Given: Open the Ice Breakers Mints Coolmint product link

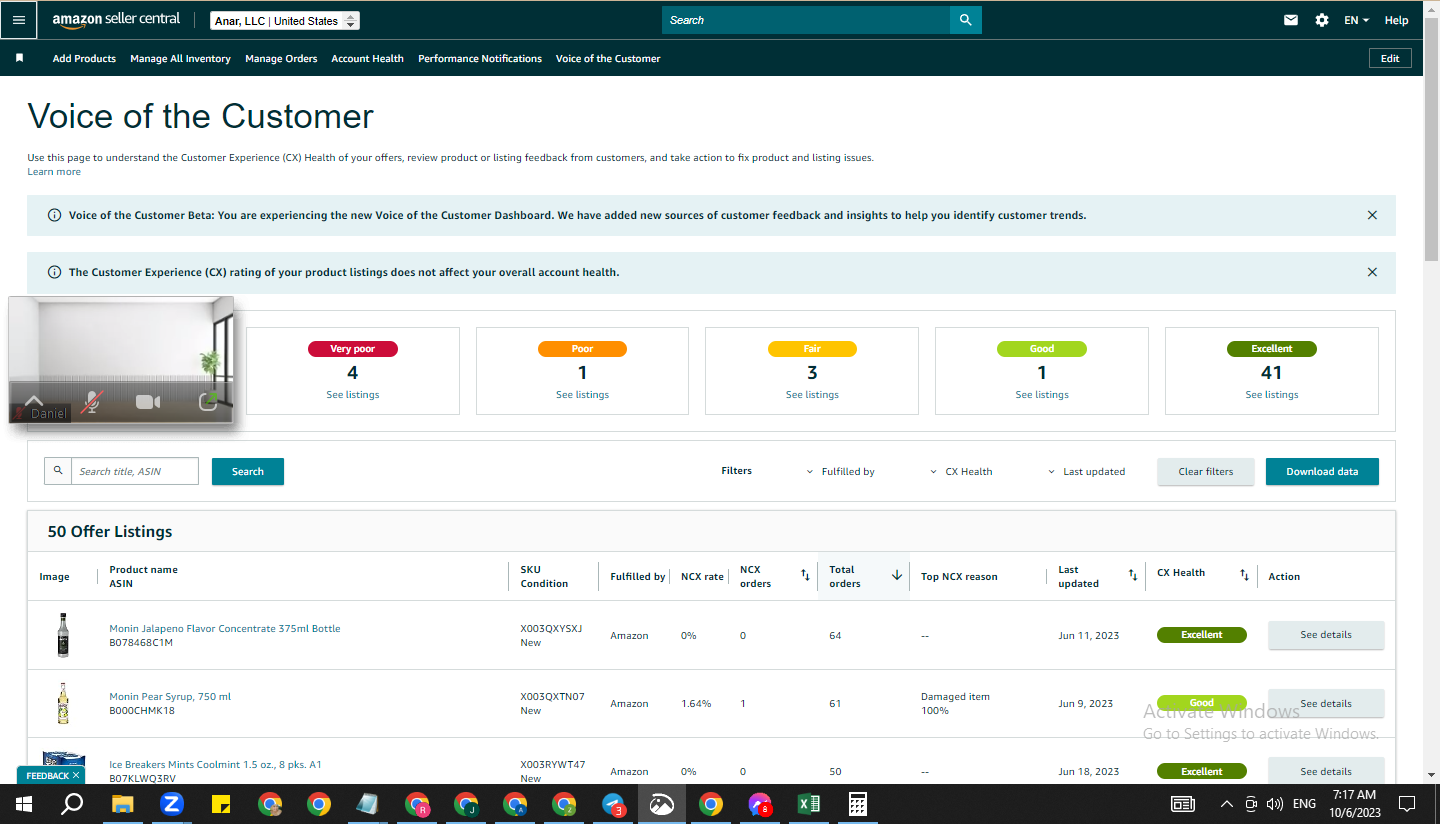Looking at the screenshot, I should pyautogui.click(x=215, y=765).
